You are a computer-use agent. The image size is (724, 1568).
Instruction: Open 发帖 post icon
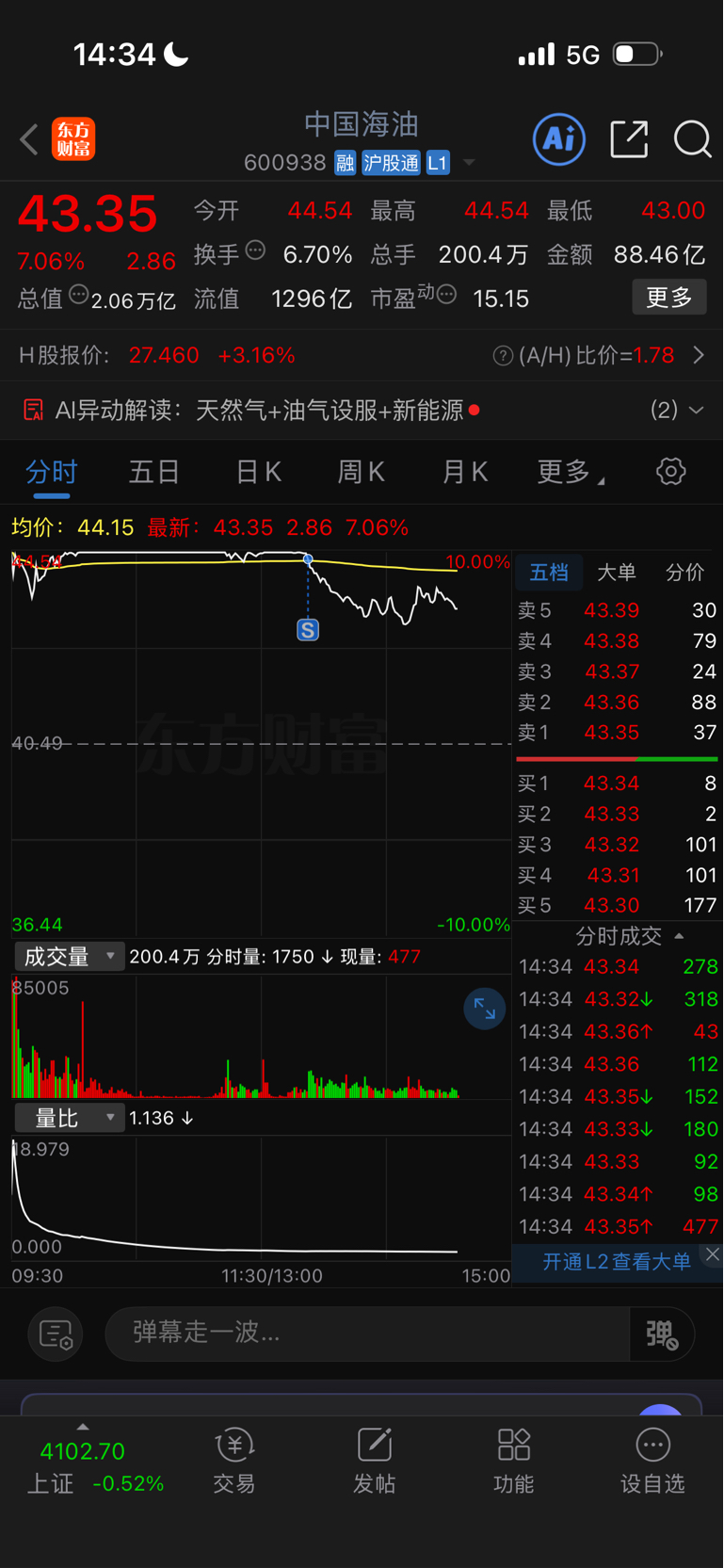(x=375, y=1445)
